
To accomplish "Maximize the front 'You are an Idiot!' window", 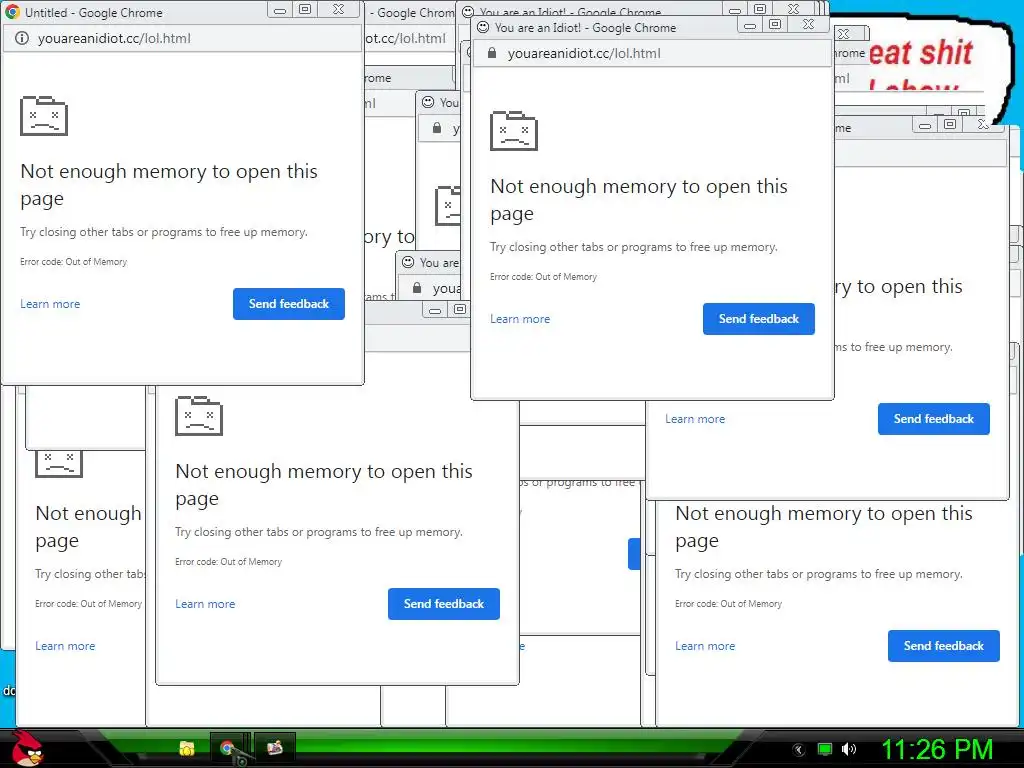I will (x=775, y=24).
